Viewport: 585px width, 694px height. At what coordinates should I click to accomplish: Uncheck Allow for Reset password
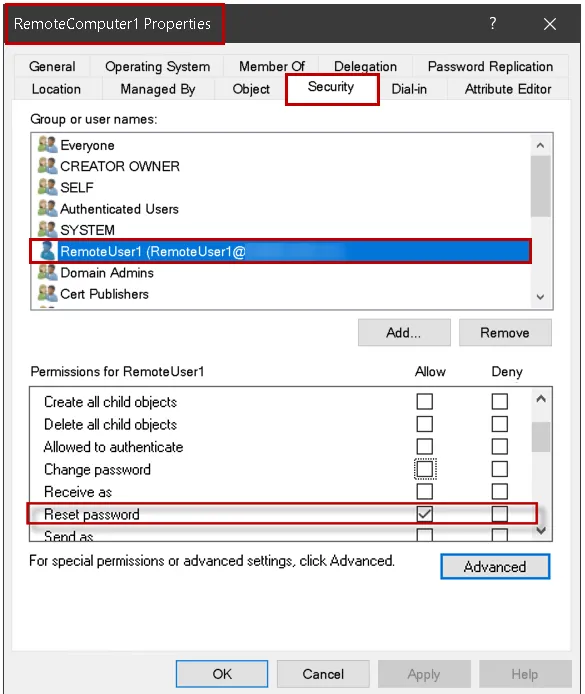tap(425, 514)
